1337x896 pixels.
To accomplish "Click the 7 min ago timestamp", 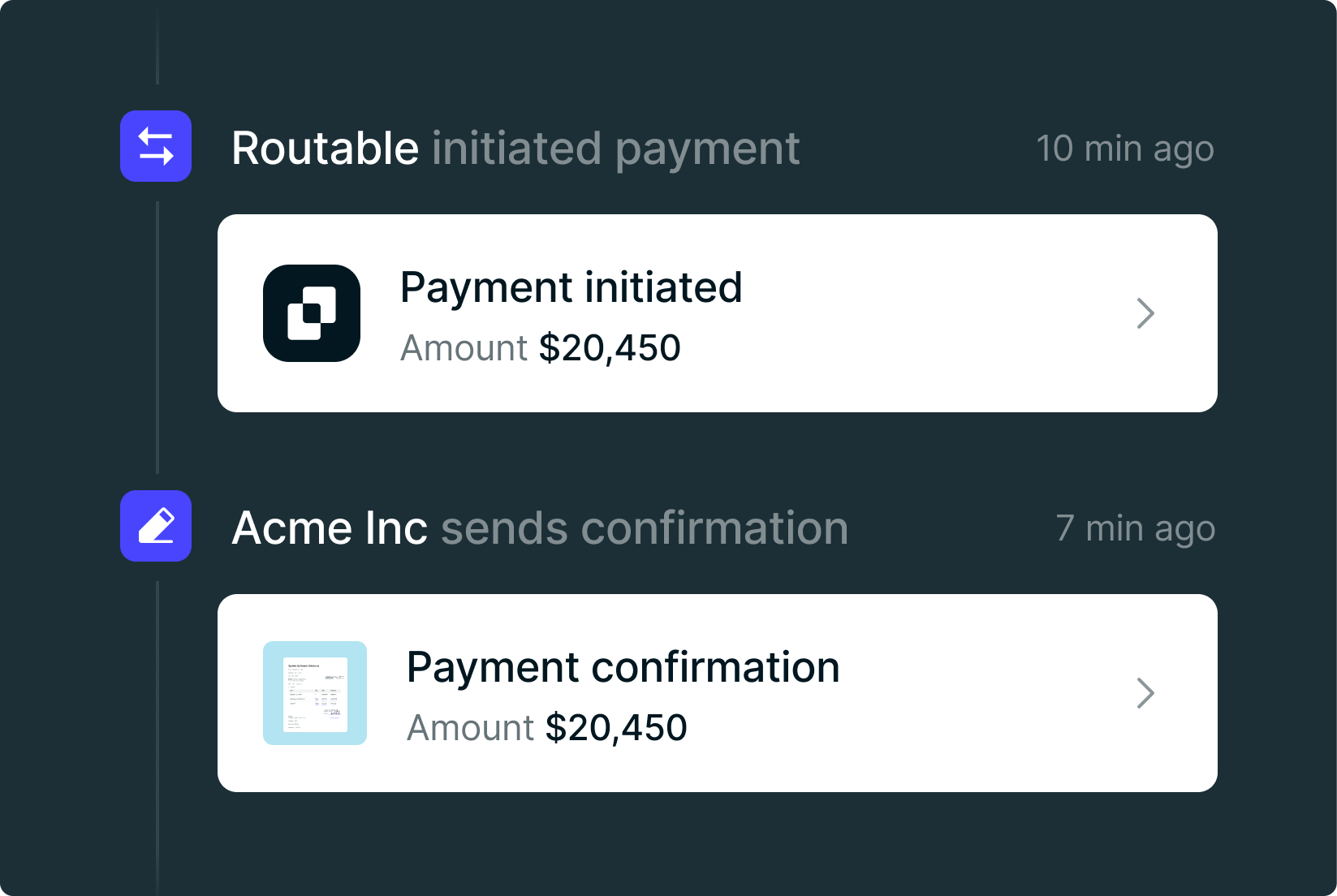I will pyautogui.click(x=1135, y=528).
